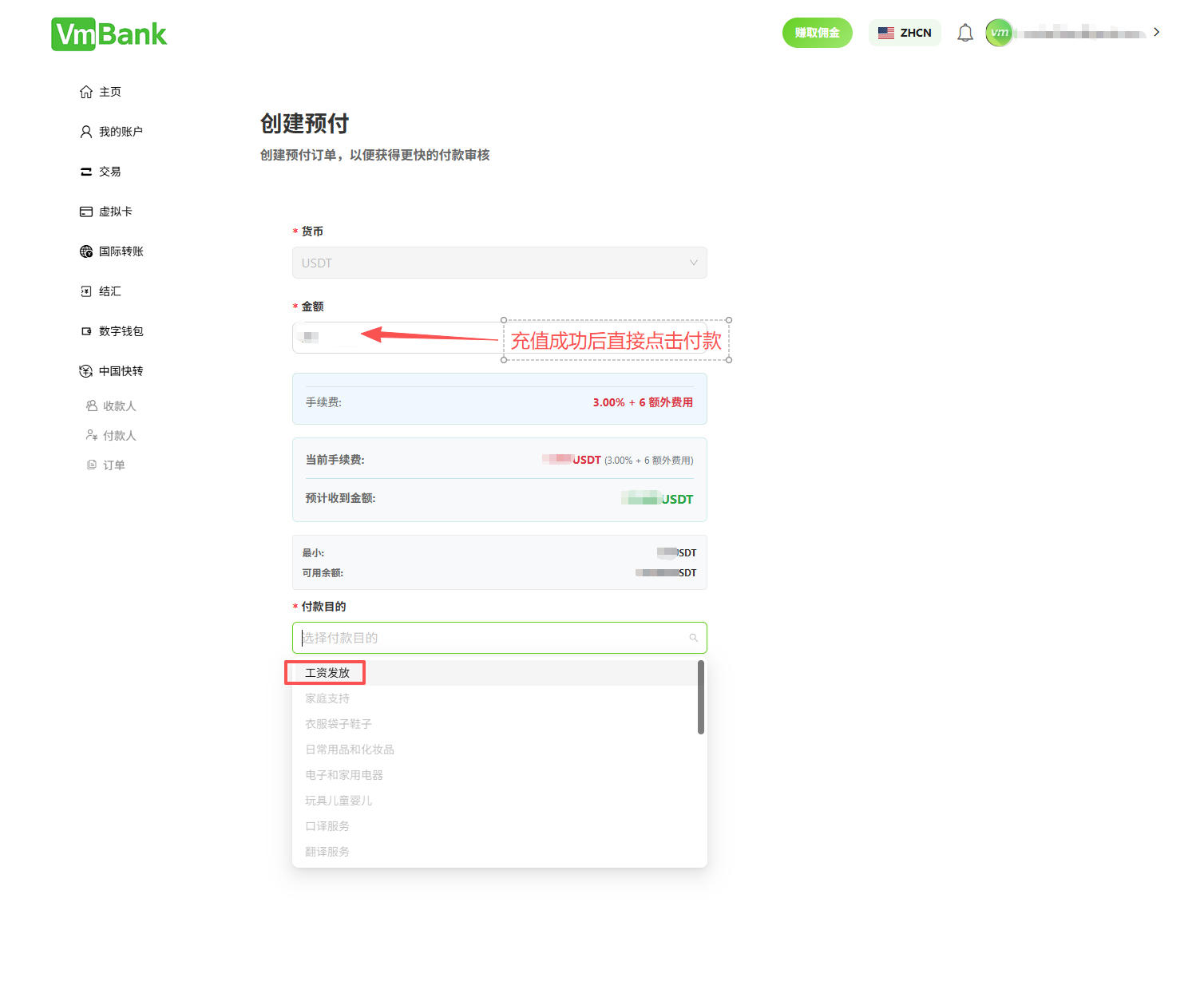Navigate to 订单 in the sidebar
The width and height of the screenshot is (1204, 993).
pyautogui.click(x=114, y=465)
